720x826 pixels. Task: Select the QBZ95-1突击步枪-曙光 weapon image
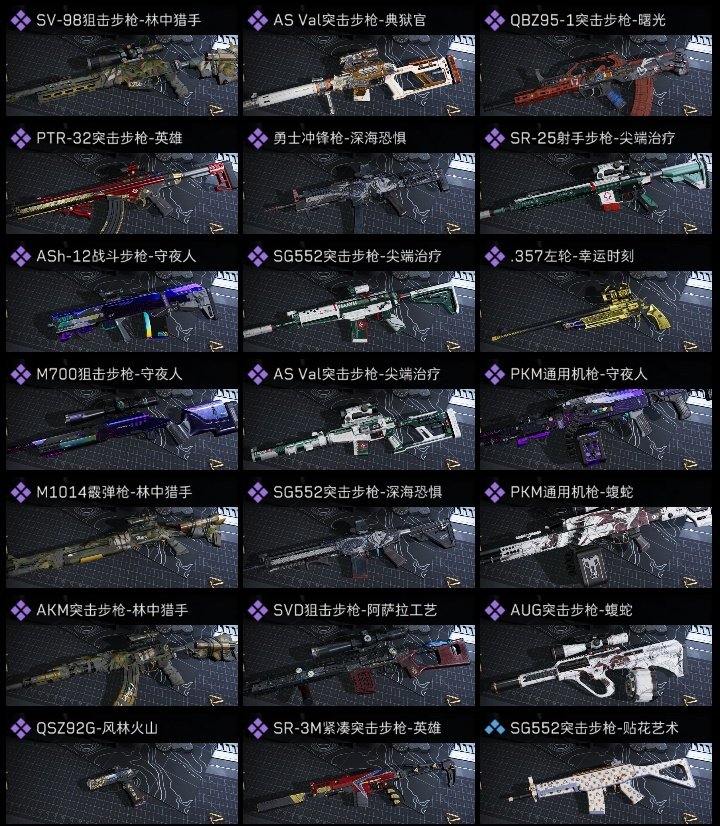(x=596, y=75)
